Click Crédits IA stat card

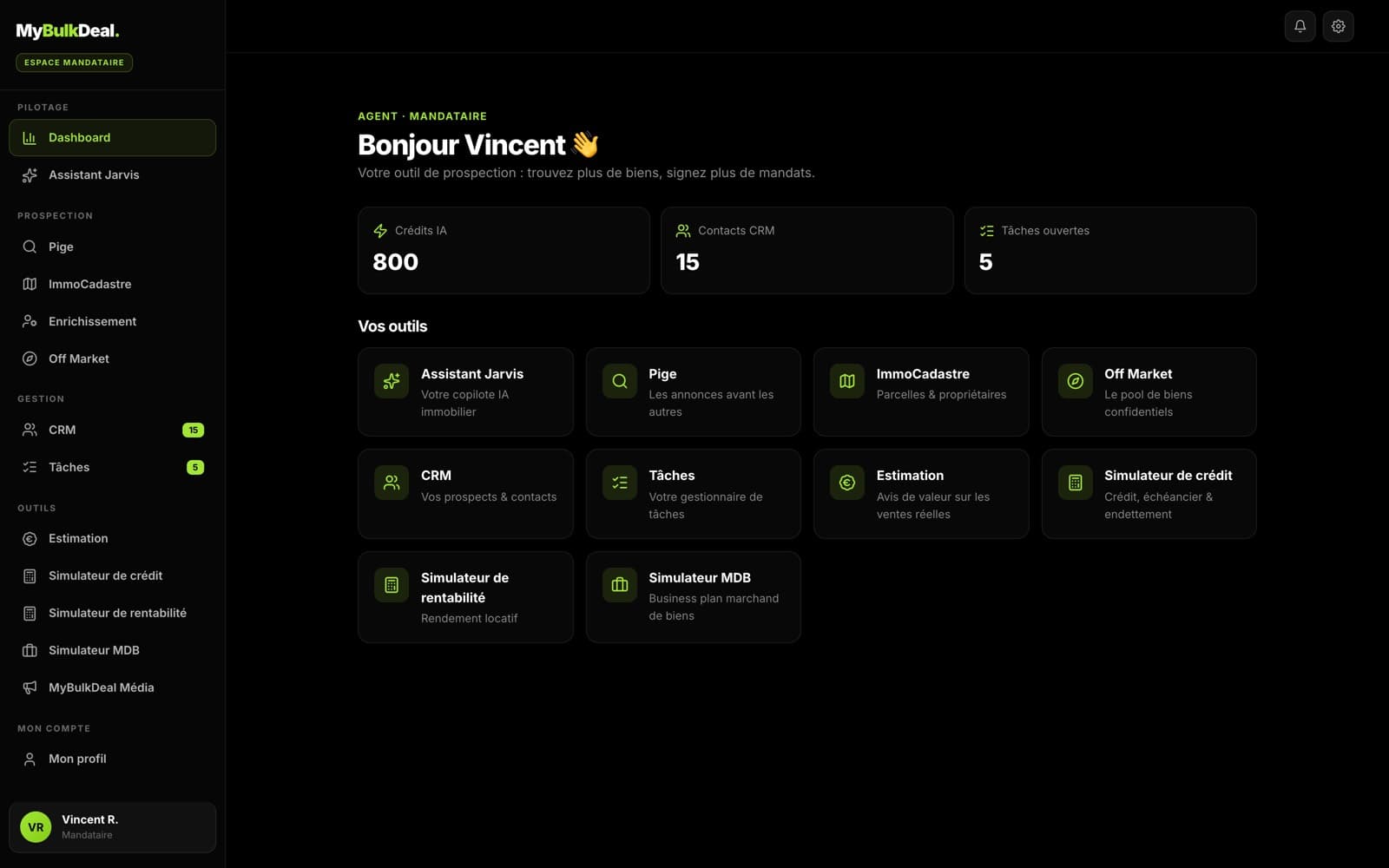(x=504, y=250)
